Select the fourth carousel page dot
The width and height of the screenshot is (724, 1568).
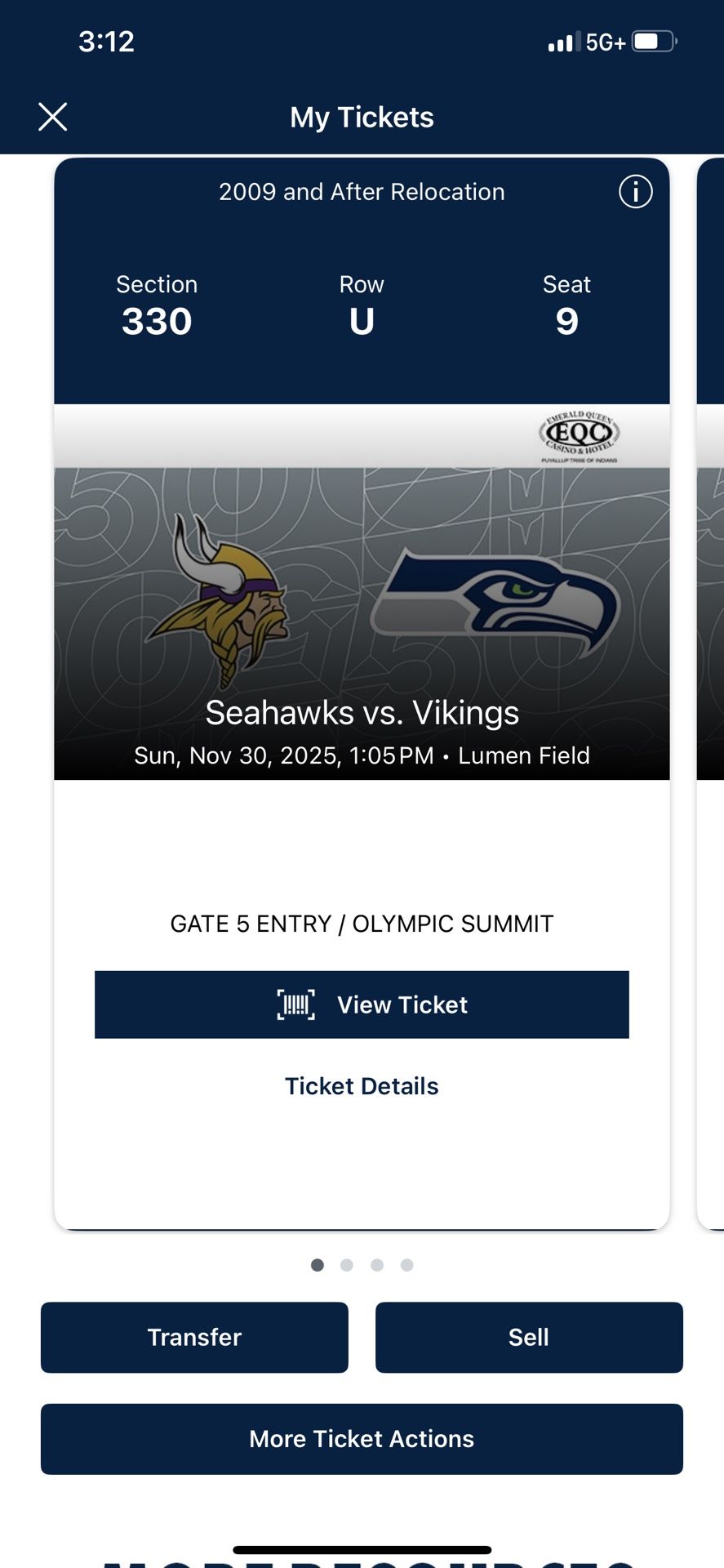point(406,1264)
